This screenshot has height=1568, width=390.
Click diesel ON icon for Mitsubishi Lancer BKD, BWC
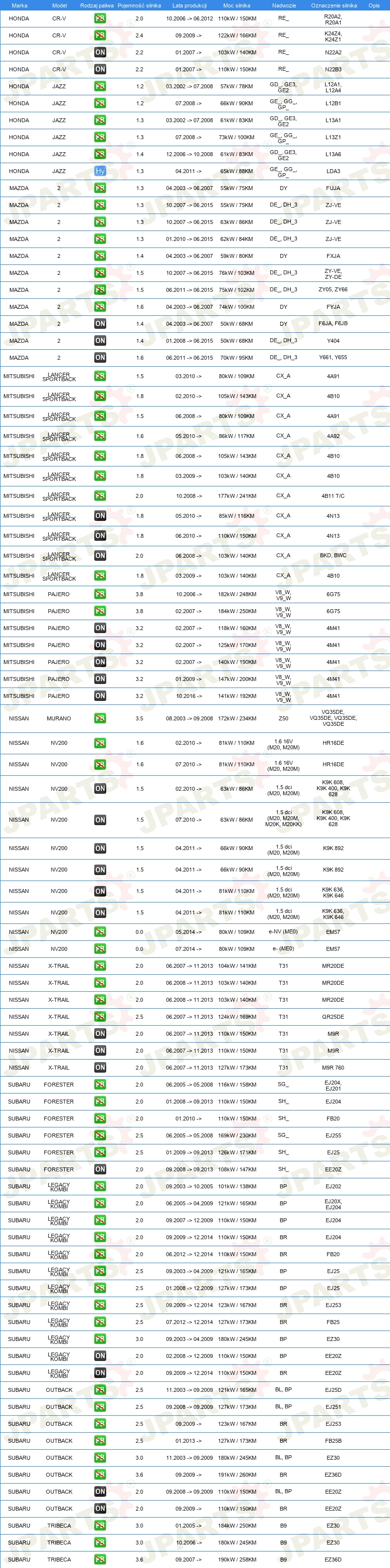tap(100, 556)
